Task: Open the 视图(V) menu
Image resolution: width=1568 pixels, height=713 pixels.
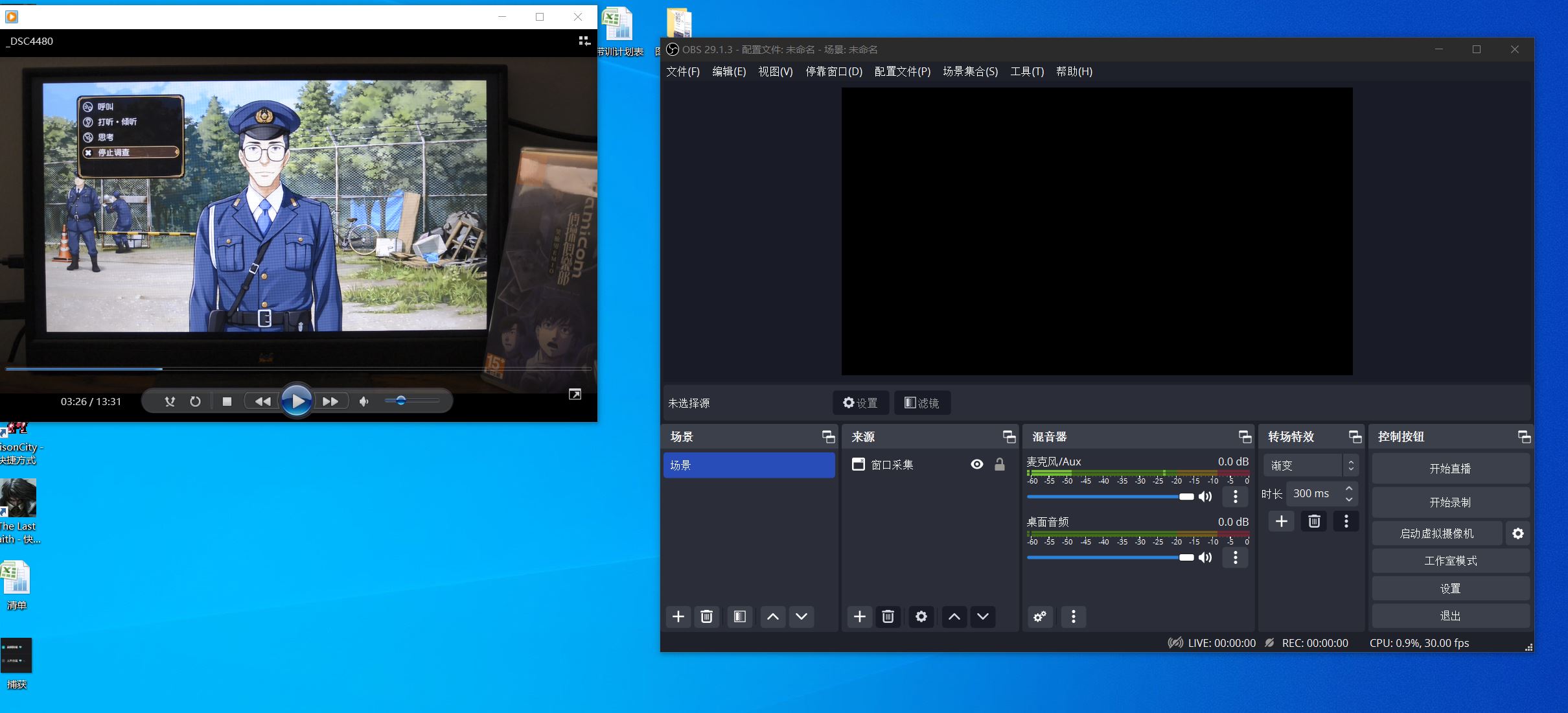Action: [776, 71]
